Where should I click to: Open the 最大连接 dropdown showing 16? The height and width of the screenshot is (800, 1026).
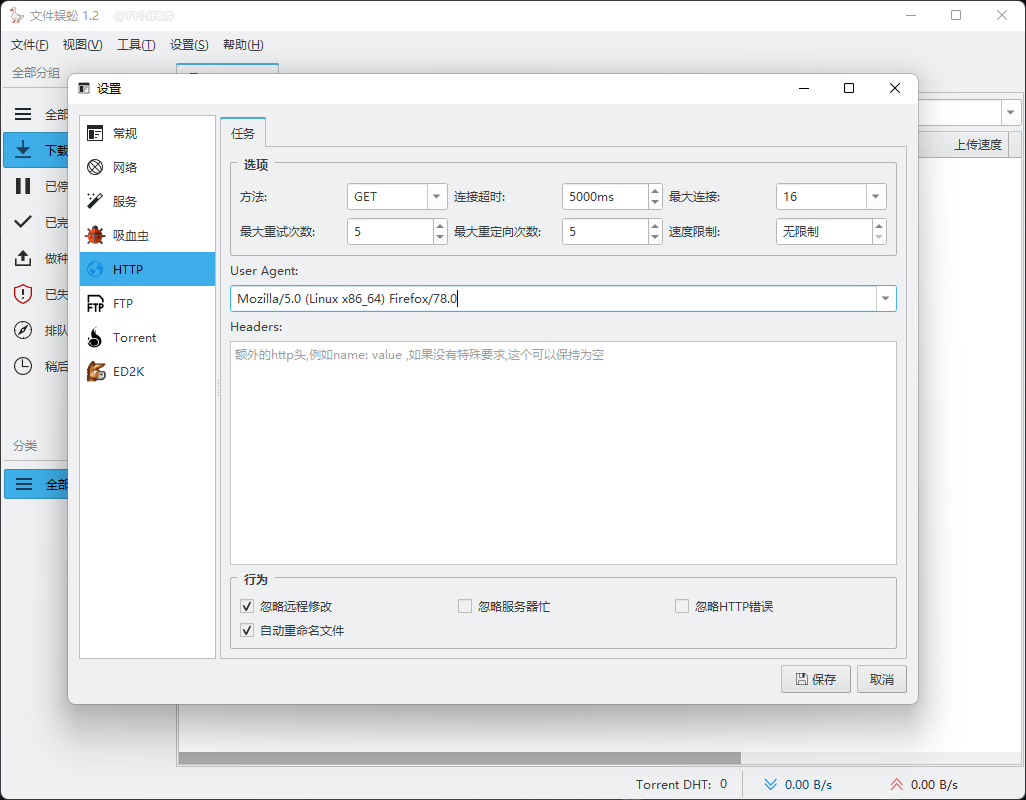(876, 197)
